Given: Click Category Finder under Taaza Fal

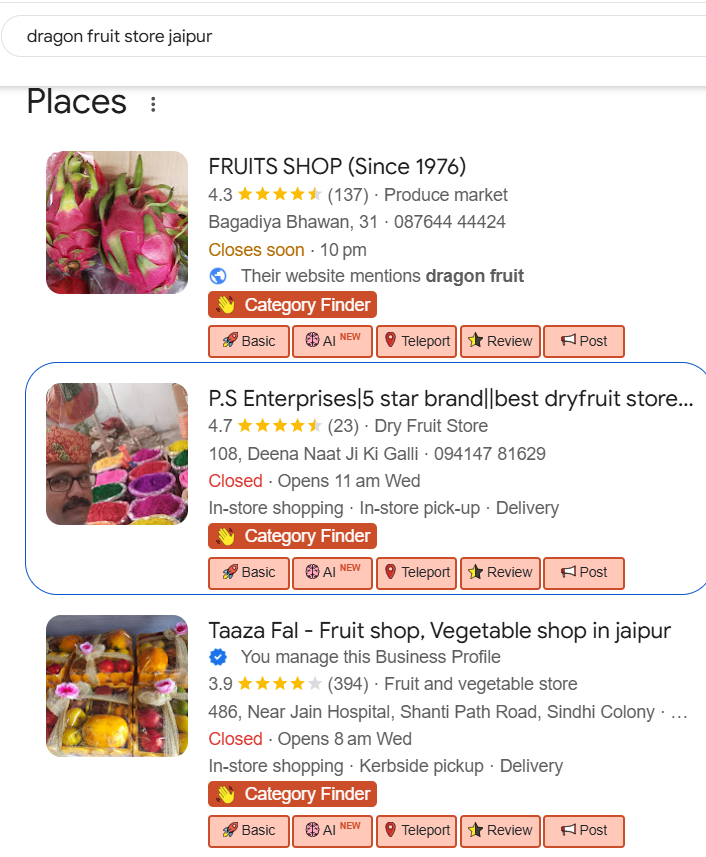Looking at the screenshot, I should (293, 794).
